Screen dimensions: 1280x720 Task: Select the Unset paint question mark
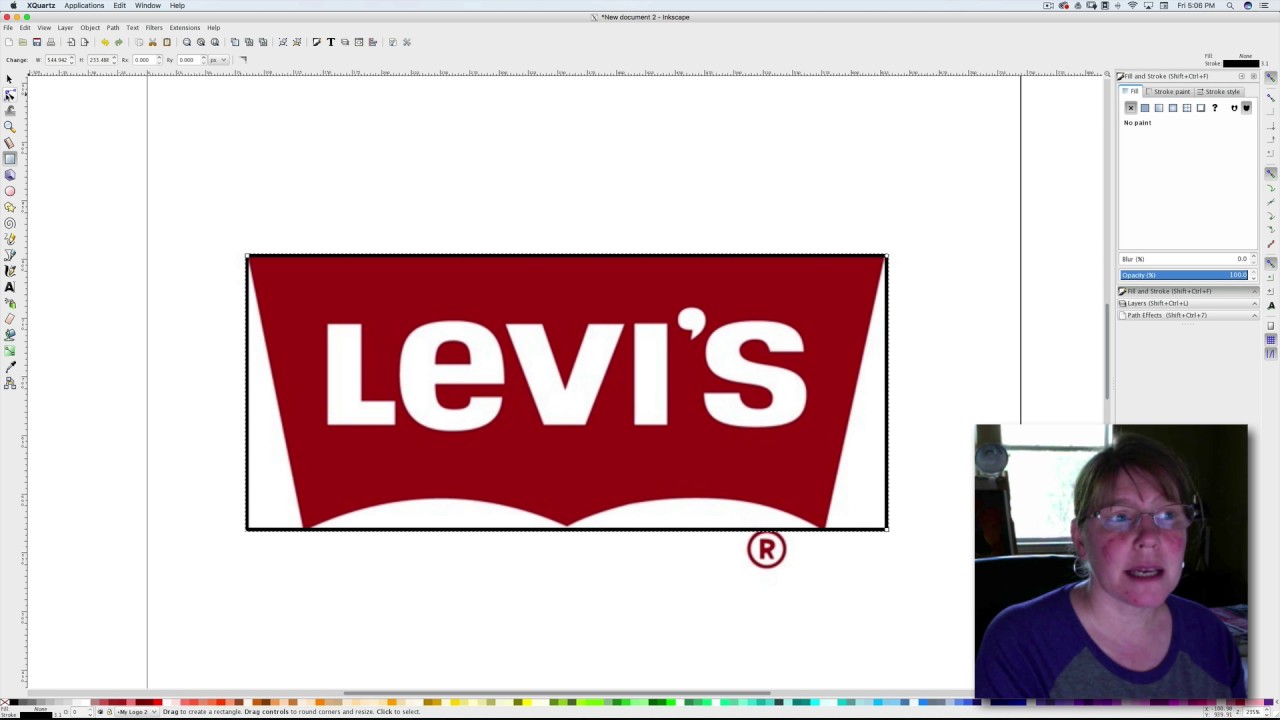tap(1215, 108)
